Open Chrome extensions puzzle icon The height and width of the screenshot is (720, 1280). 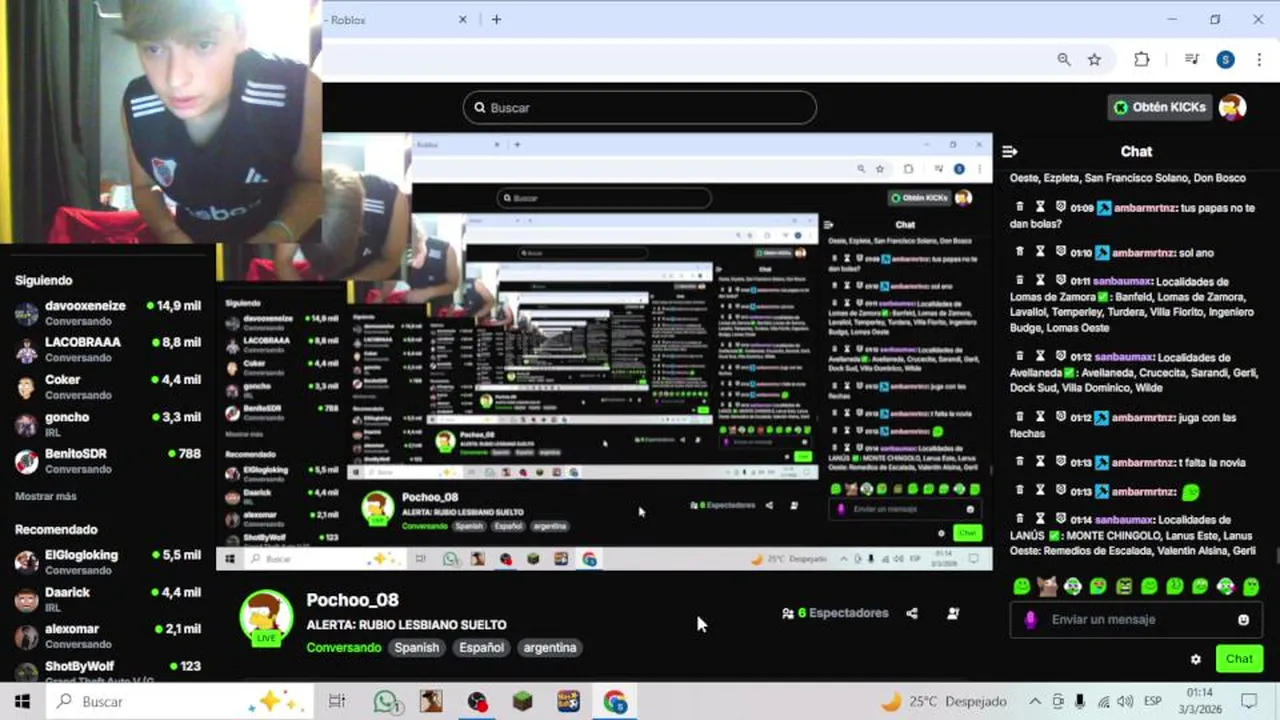[1141, 60]
